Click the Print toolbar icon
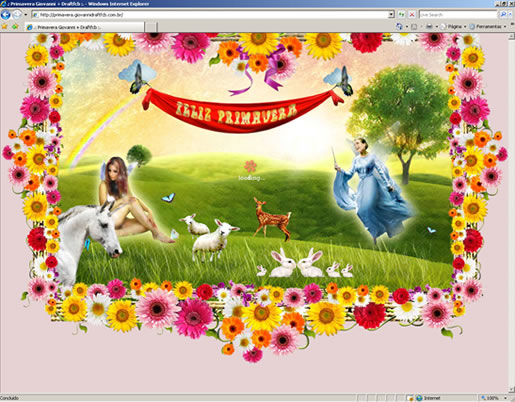The image size is (515, 402). 430,26
